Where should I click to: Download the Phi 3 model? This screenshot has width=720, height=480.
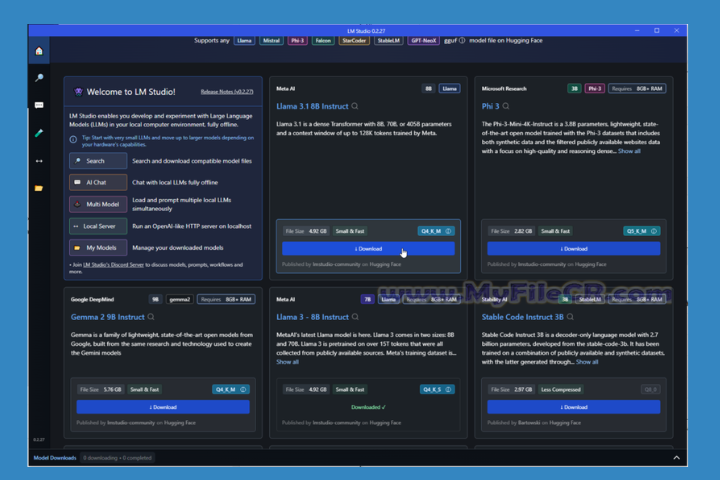574,248
